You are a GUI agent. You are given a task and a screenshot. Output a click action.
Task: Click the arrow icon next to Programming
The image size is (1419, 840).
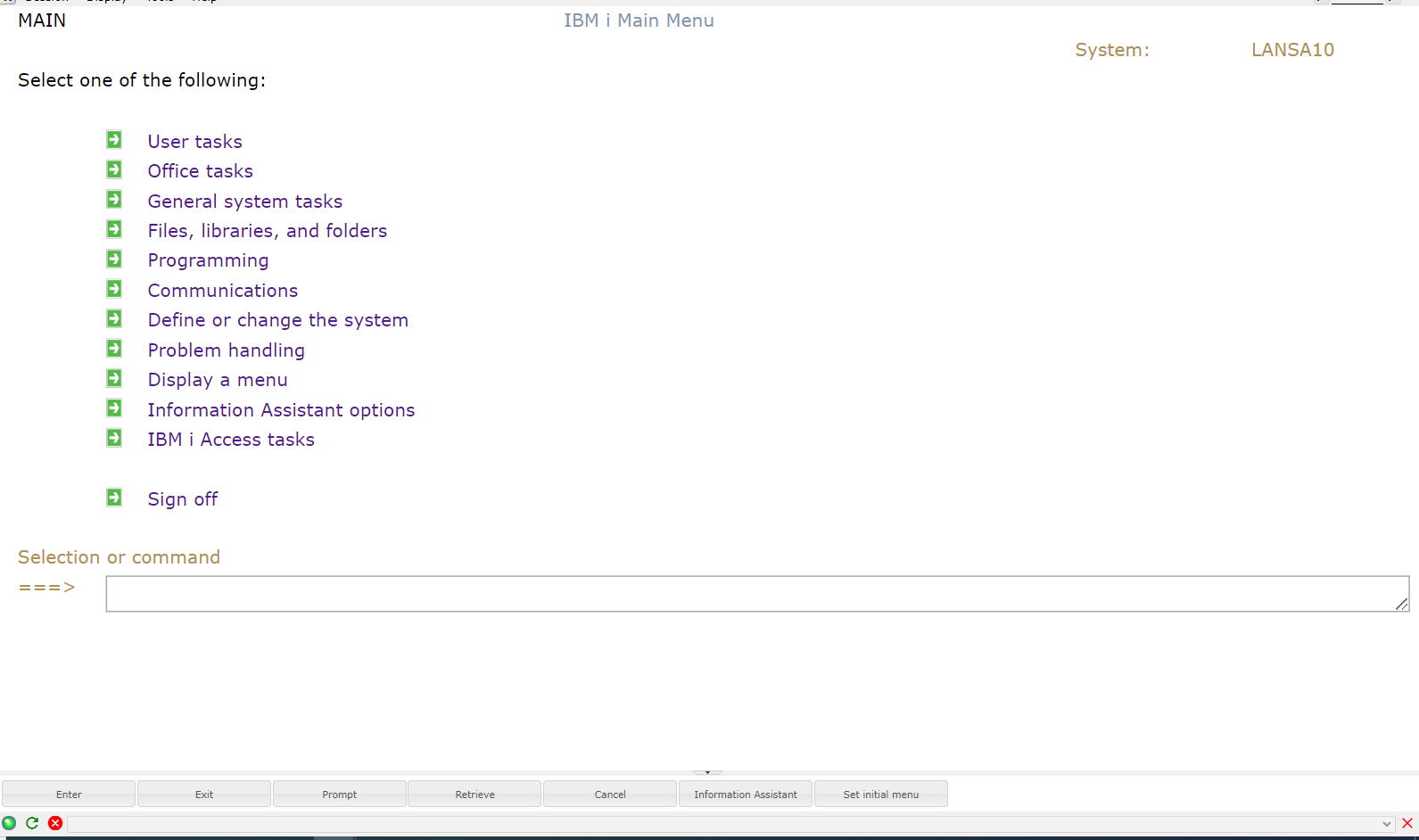point(114,259)
